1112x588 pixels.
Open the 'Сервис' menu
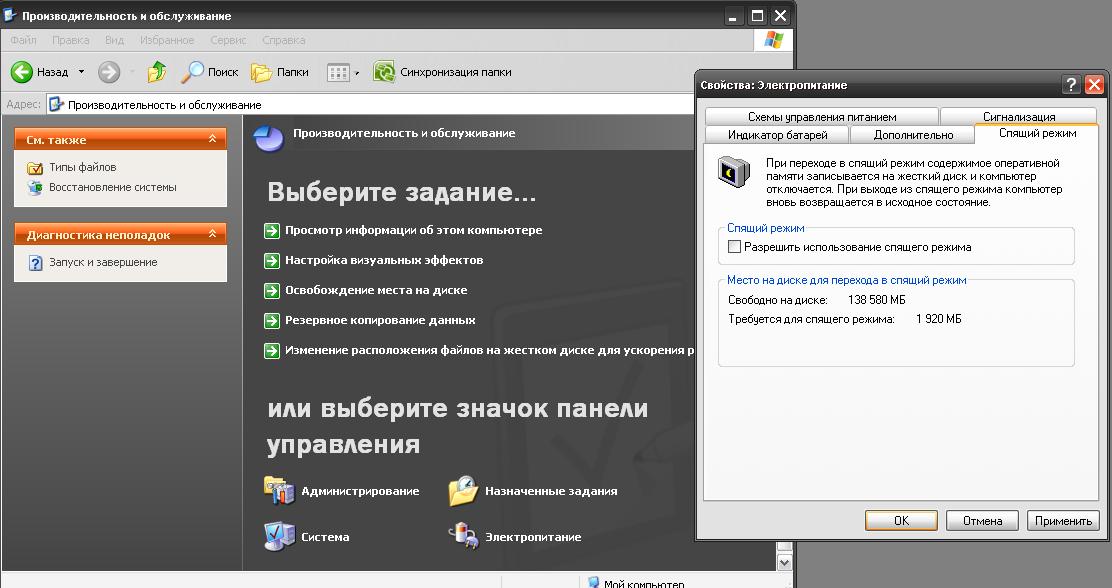coord(229,40)
